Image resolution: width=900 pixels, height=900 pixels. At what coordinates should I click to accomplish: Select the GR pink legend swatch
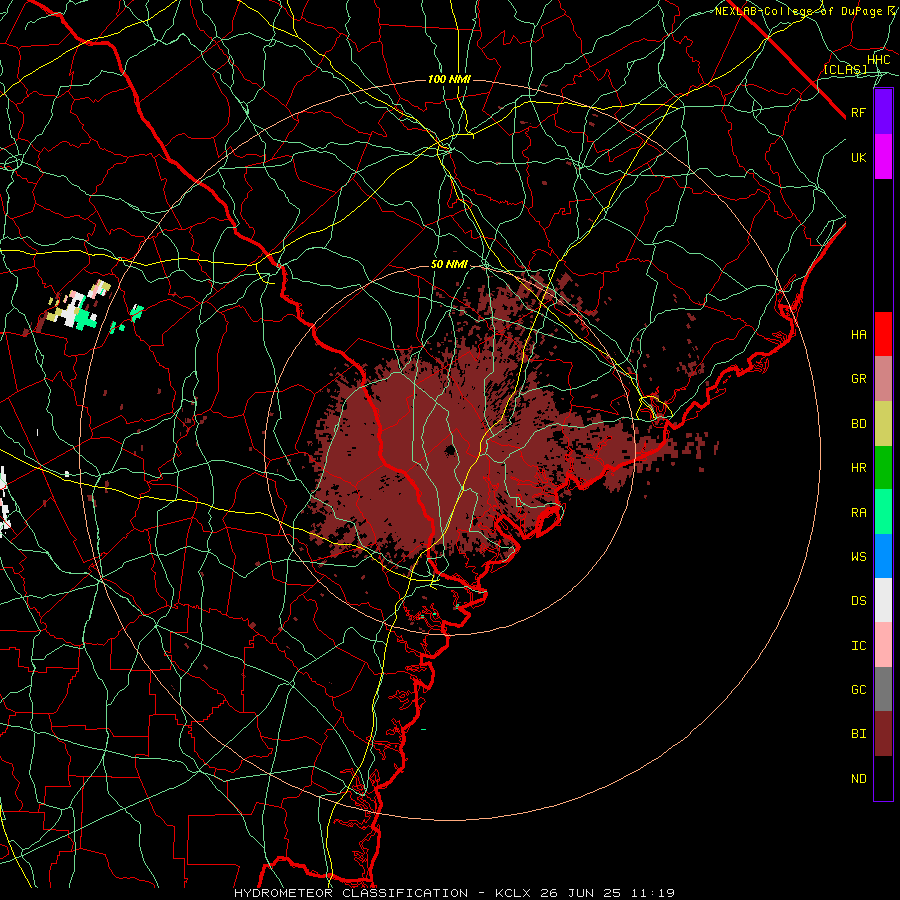click(883, 379)
